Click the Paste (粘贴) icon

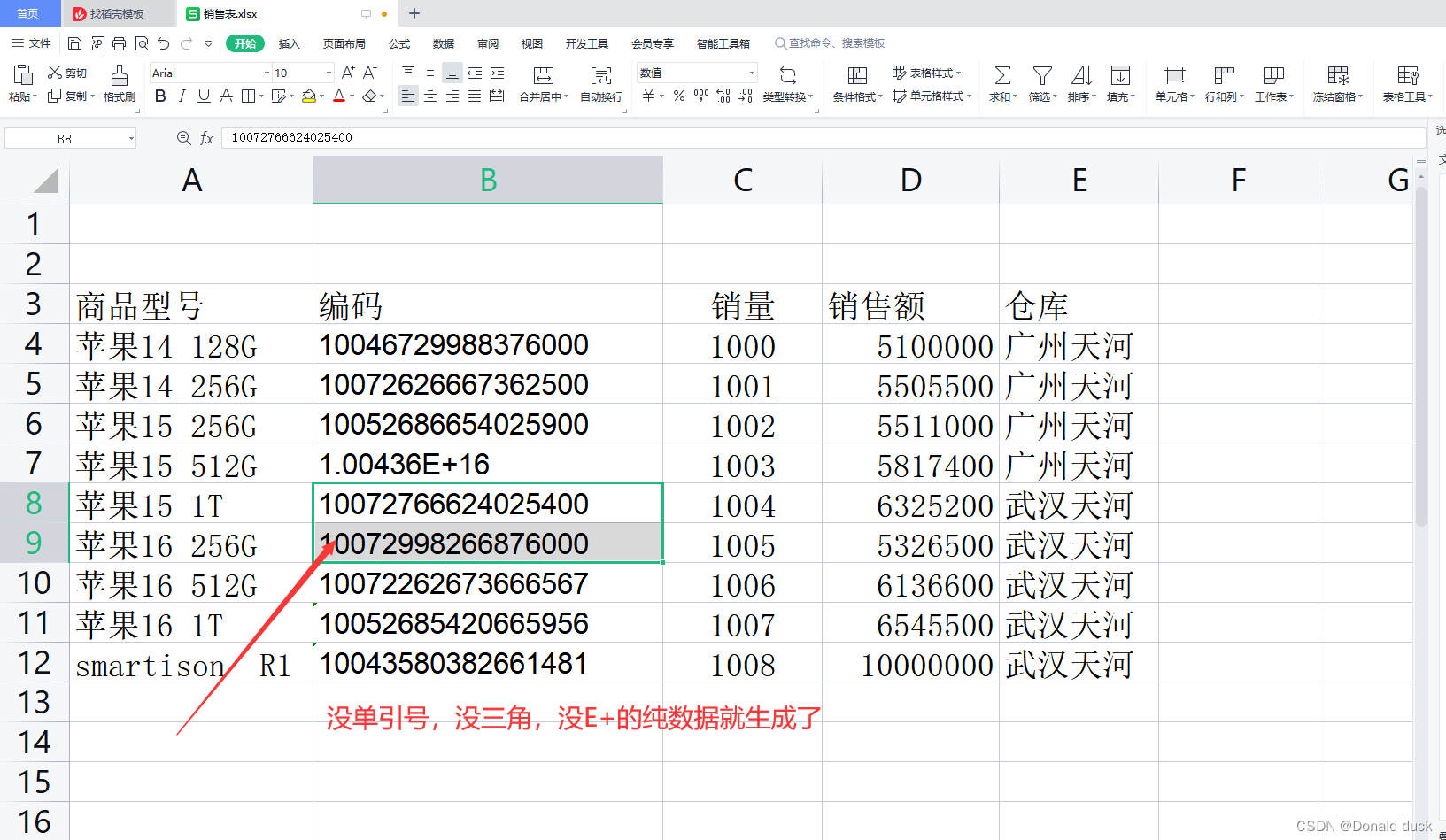click(23, 74)
